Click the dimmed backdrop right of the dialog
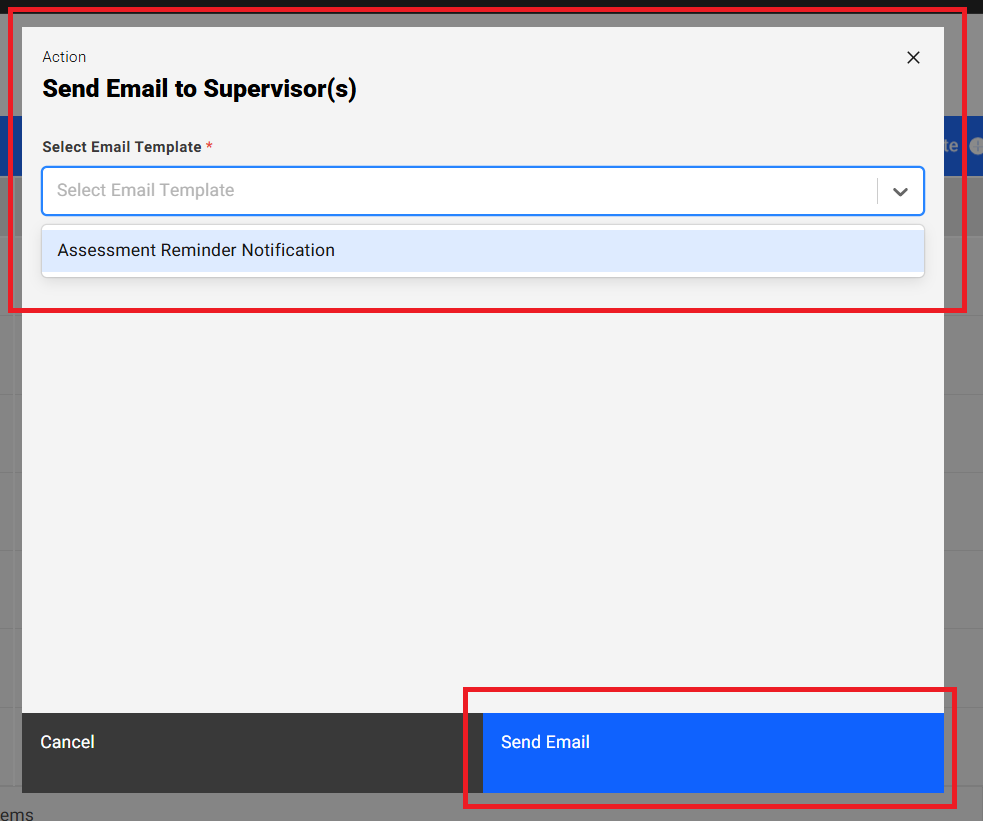This screenshot has width=983, height=821. click(963, 500)
